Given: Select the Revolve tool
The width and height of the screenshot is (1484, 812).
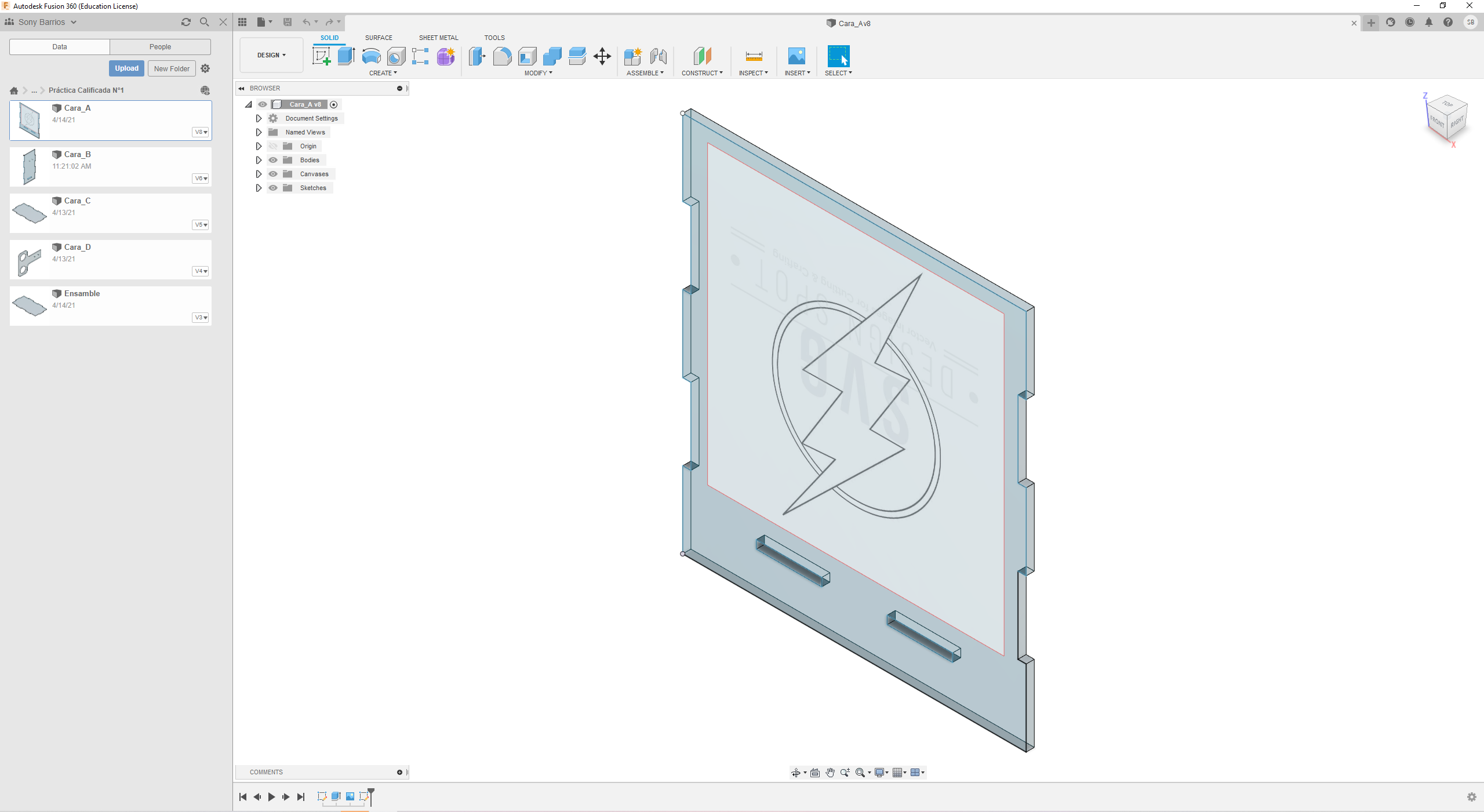Looking at the screenshot, I should (371, 56).
